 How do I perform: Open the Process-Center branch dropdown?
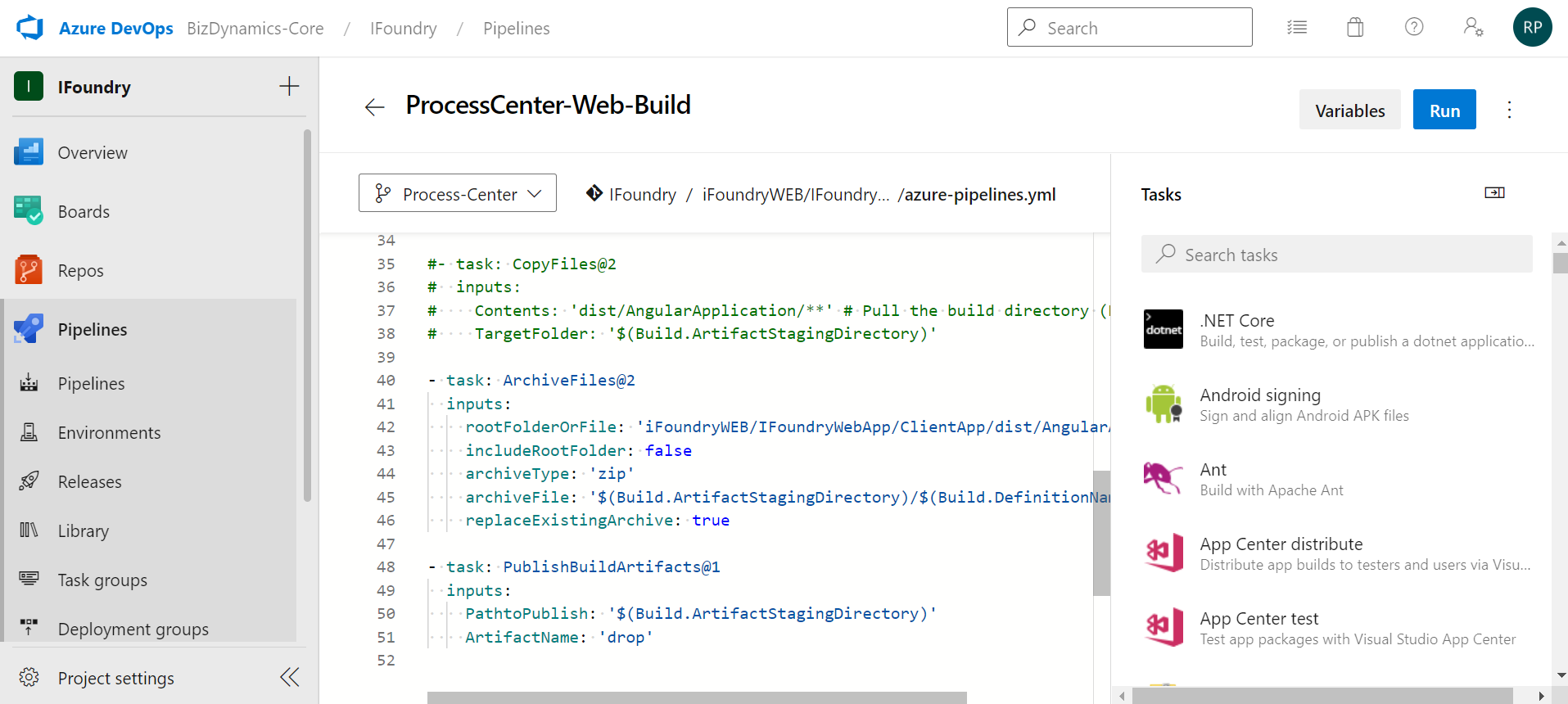pos(458,193)
